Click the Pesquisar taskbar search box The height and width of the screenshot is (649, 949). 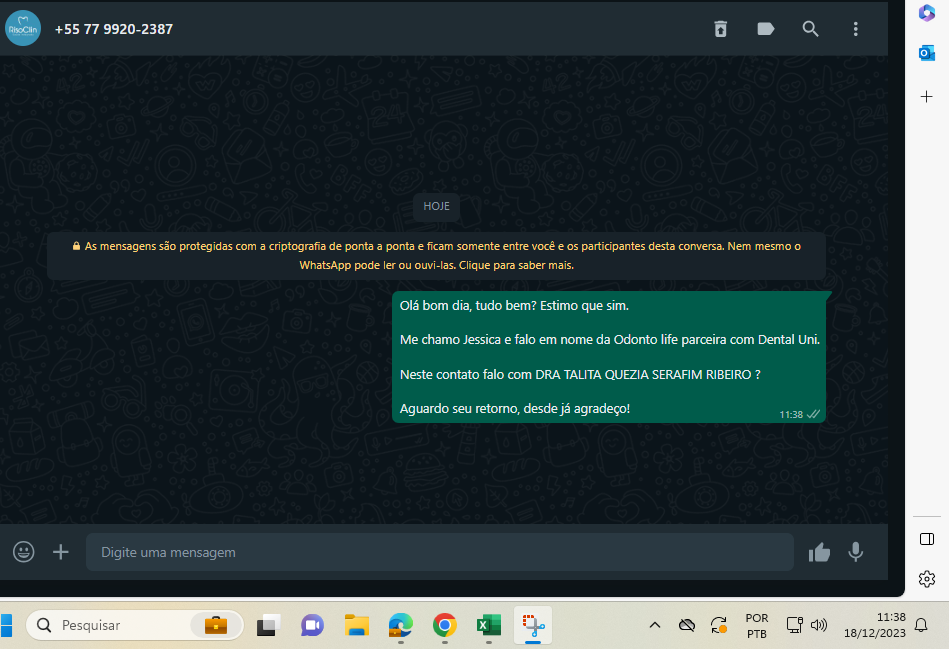(134, 625)
